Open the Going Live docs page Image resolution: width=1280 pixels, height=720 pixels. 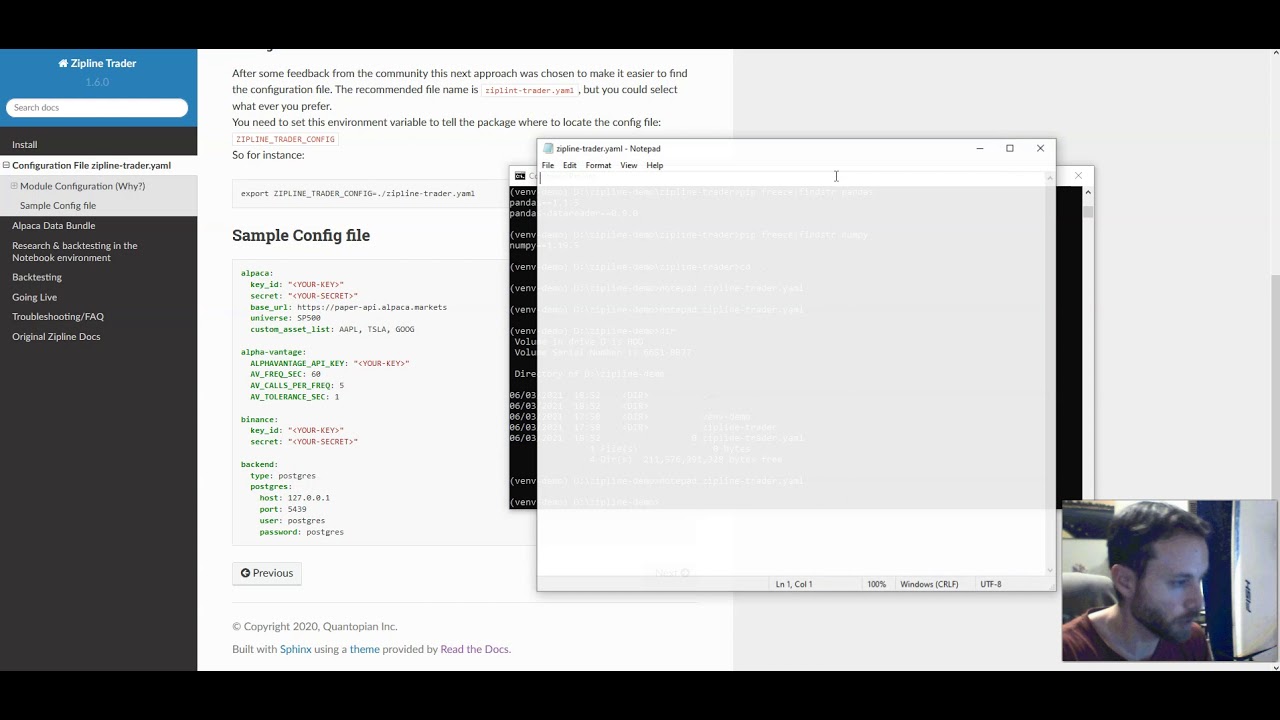[x=34, y=297]
